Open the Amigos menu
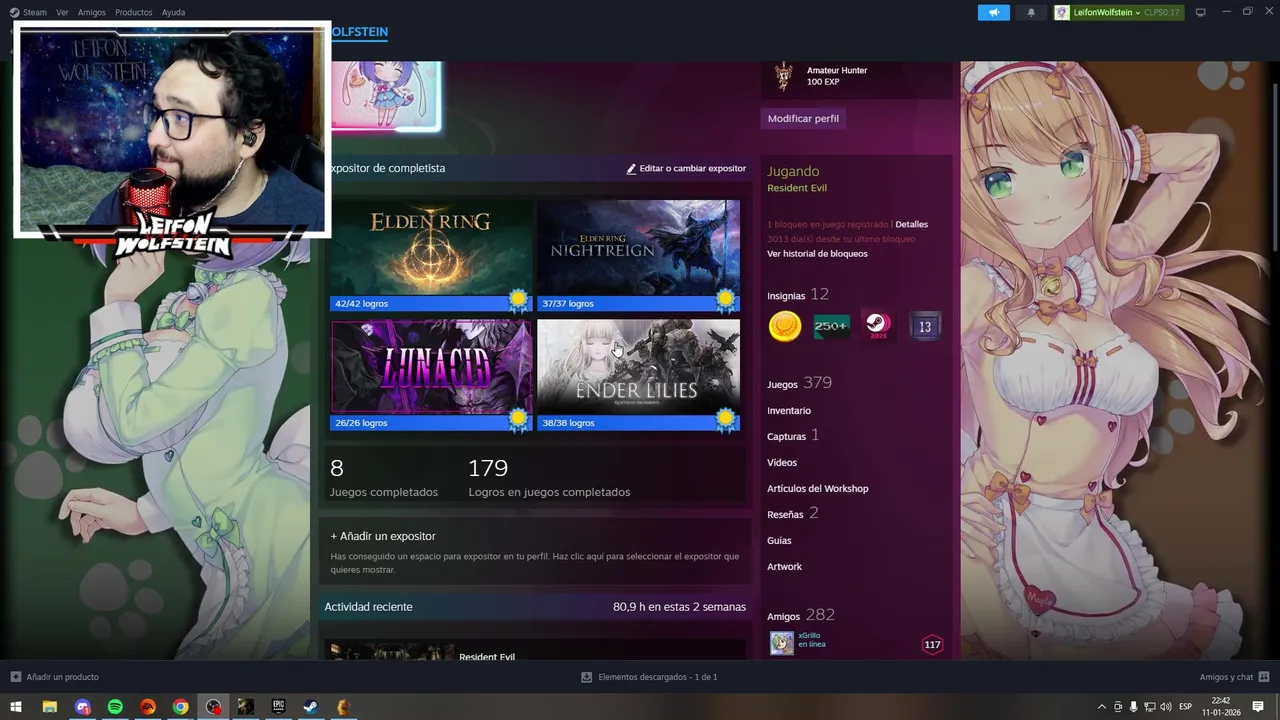The image size is (1280, 720). 92,12
